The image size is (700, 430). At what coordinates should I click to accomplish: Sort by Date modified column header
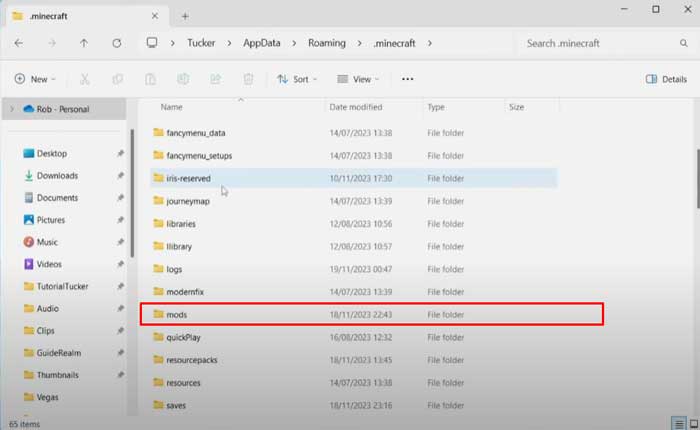pos(356,106)
